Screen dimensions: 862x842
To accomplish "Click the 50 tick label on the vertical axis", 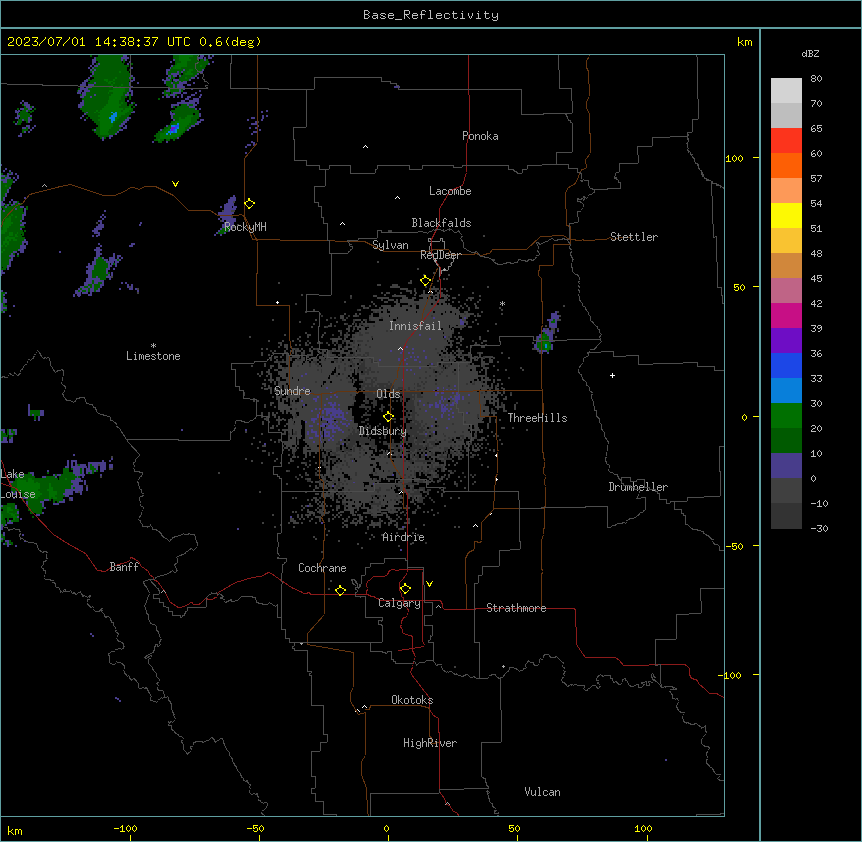I will [739, 287].
